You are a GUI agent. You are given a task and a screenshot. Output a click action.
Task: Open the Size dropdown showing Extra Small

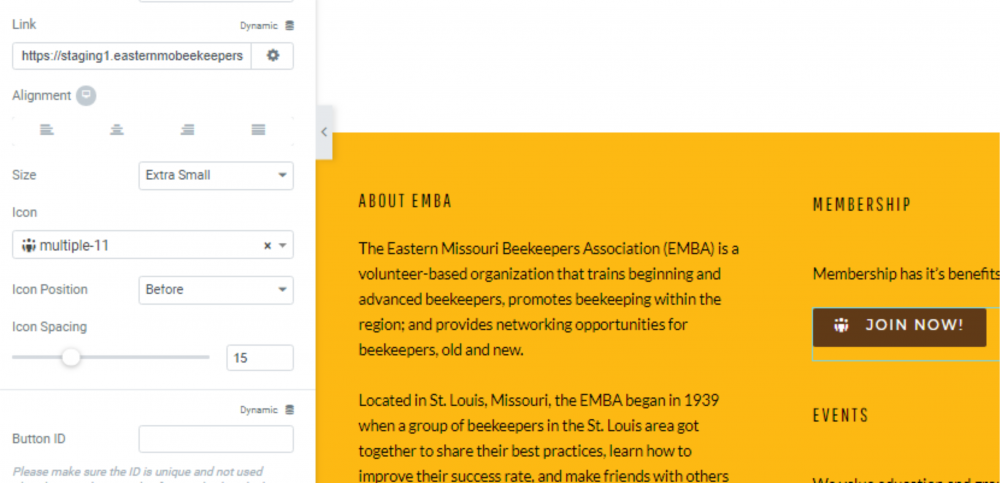(216, 175)
